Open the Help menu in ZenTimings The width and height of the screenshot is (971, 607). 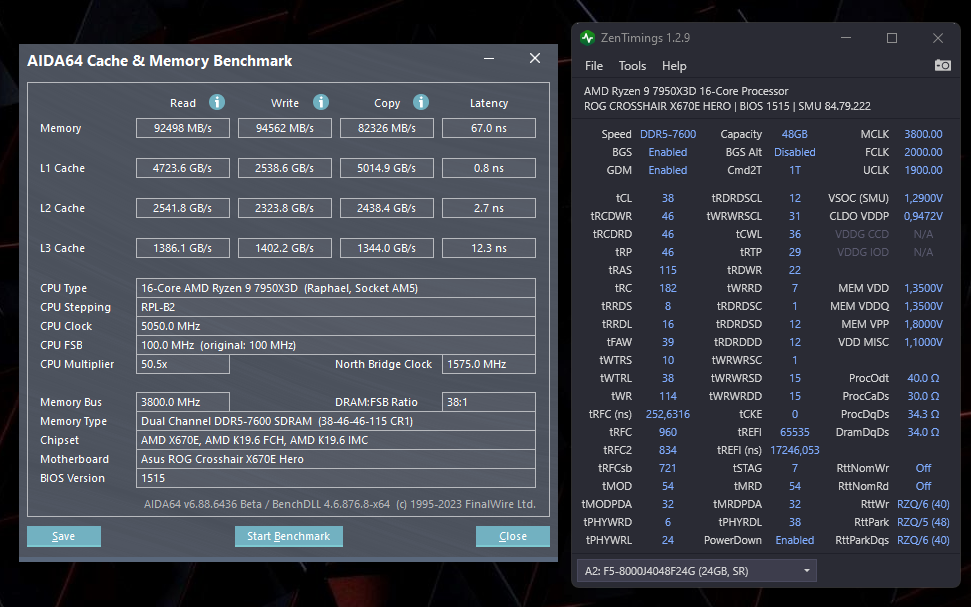(x=674, y=66)
